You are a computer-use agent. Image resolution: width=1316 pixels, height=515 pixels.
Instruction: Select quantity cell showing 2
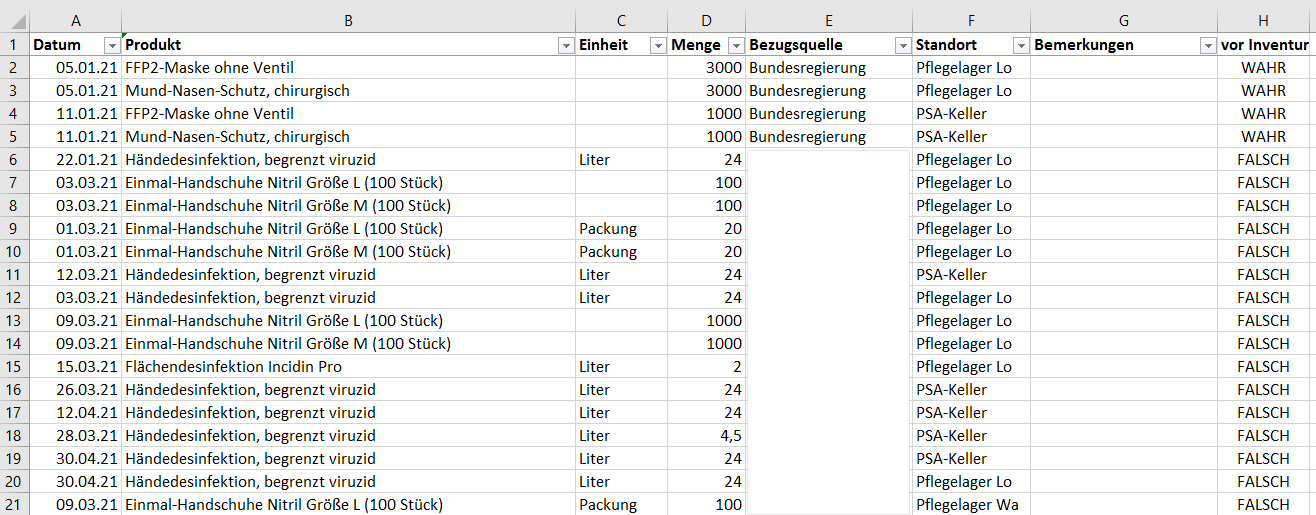(707, 367)
